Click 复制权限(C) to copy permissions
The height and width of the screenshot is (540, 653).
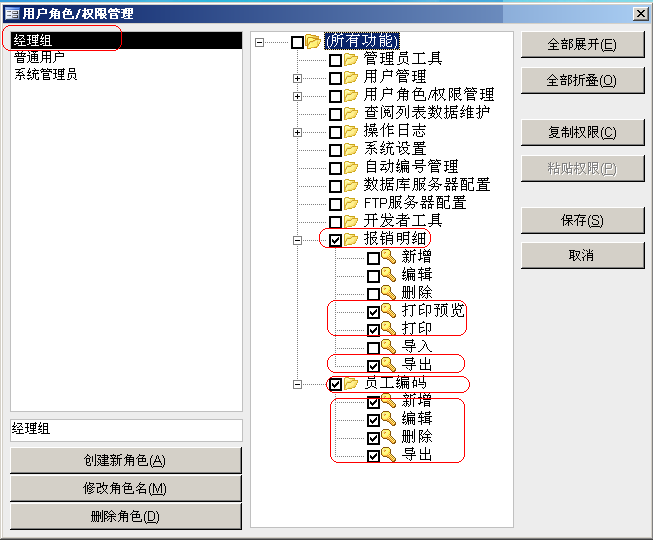[x=582, y=132]
